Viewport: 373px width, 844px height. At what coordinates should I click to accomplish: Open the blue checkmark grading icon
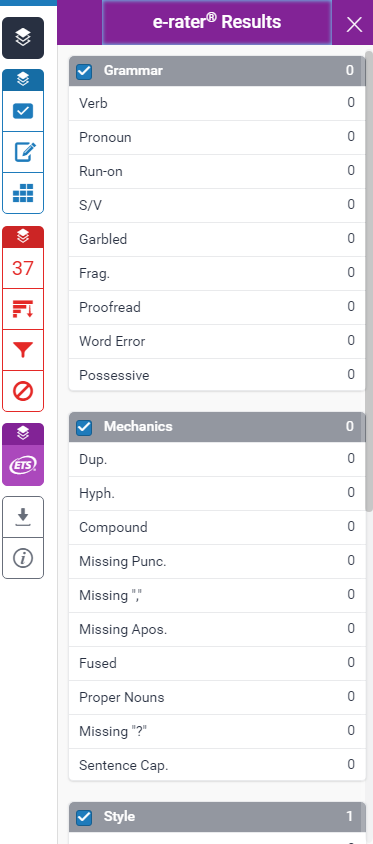pyautogui.click(x=23, y=111)
